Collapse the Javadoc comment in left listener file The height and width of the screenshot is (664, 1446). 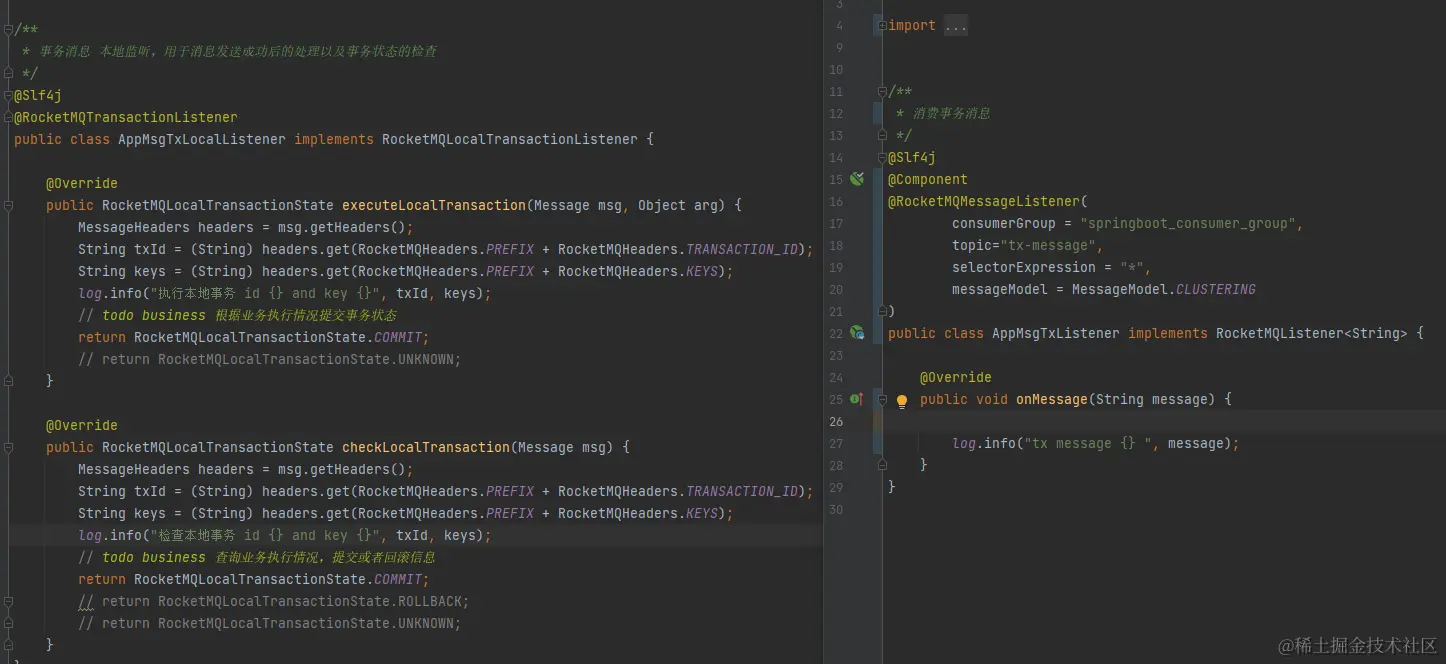pyautogui.click(x=8, y=30)
